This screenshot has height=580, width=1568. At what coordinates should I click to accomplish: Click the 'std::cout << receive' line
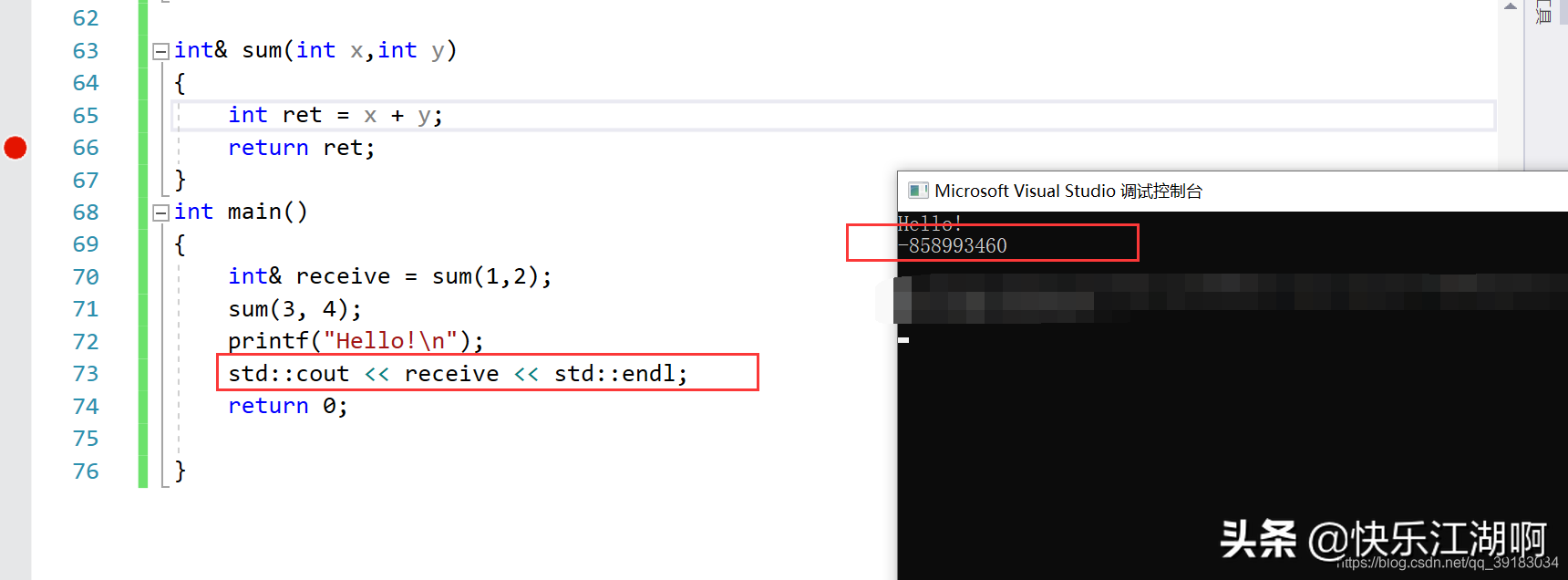458,374
